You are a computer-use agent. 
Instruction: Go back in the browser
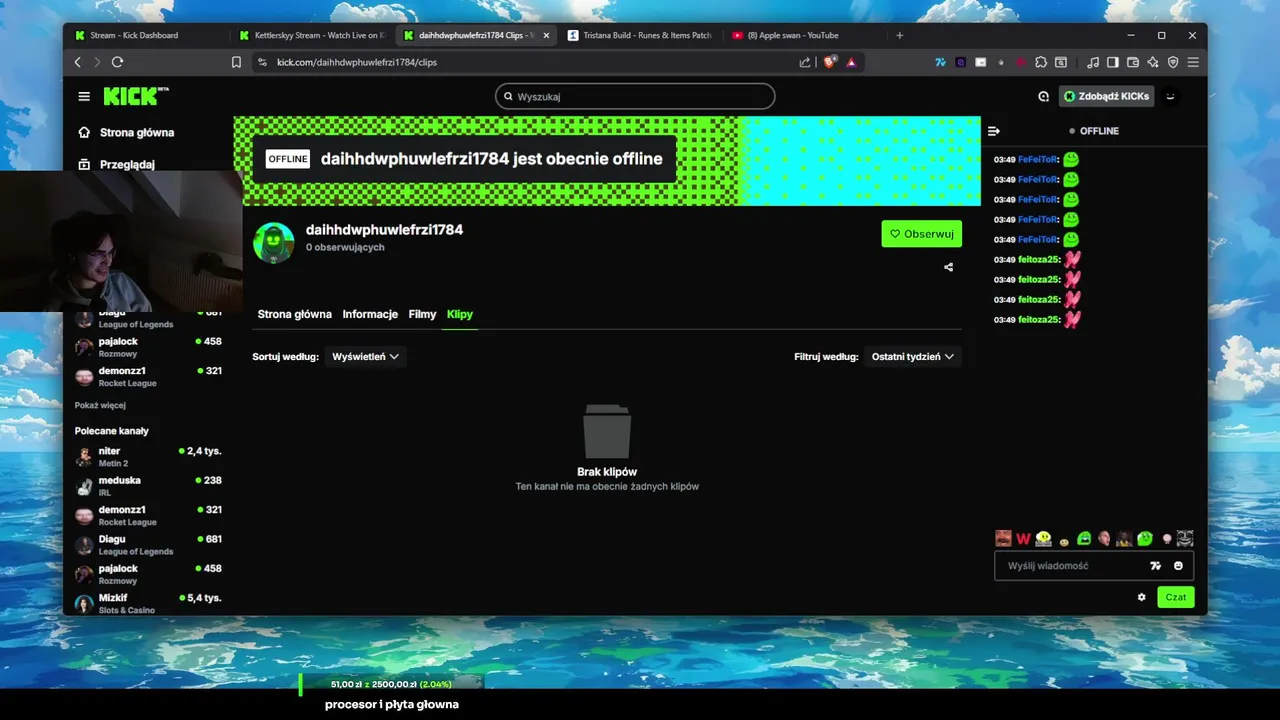pos(78,62)
